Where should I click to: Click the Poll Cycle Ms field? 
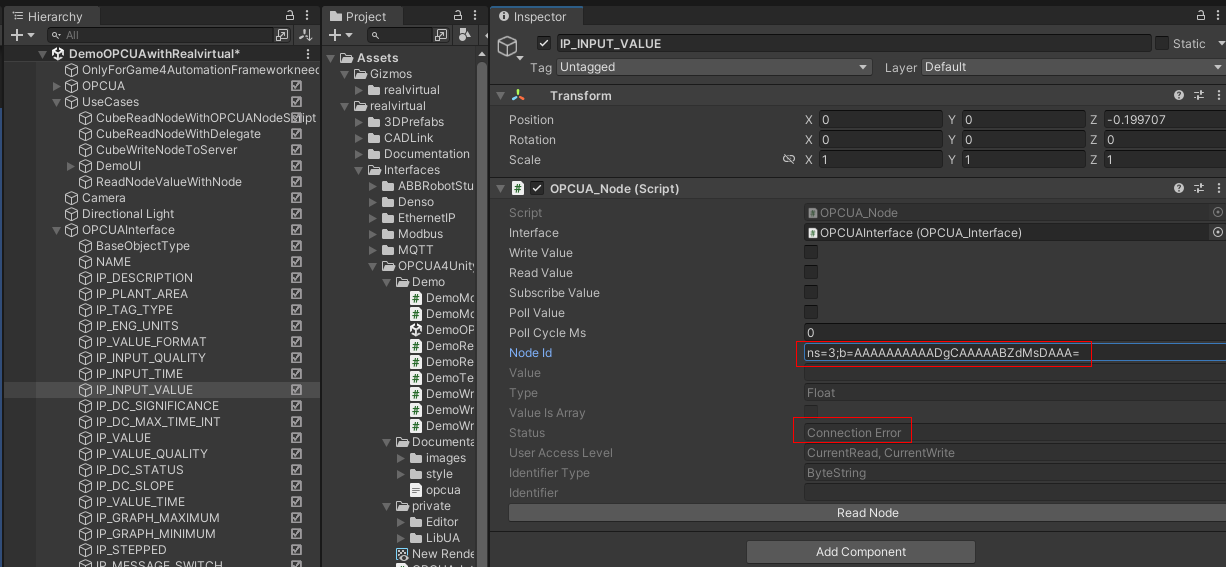(x=1015, y=333)
